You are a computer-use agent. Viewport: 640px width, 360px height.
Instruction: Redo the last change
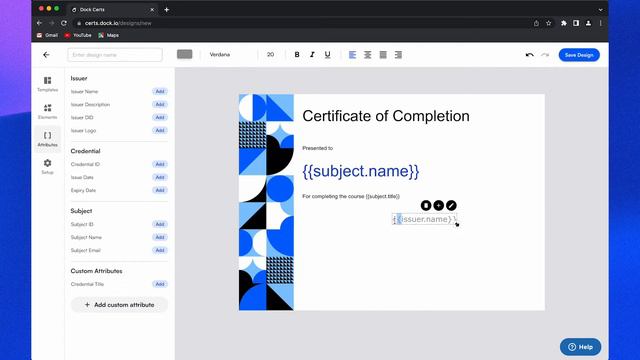[545, 55]
